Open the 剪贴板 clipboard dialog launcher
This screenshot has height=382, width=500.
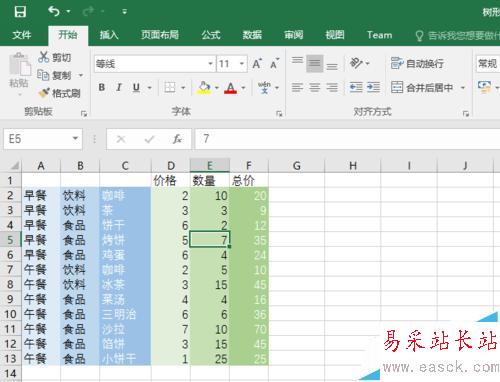coord(84,114)
